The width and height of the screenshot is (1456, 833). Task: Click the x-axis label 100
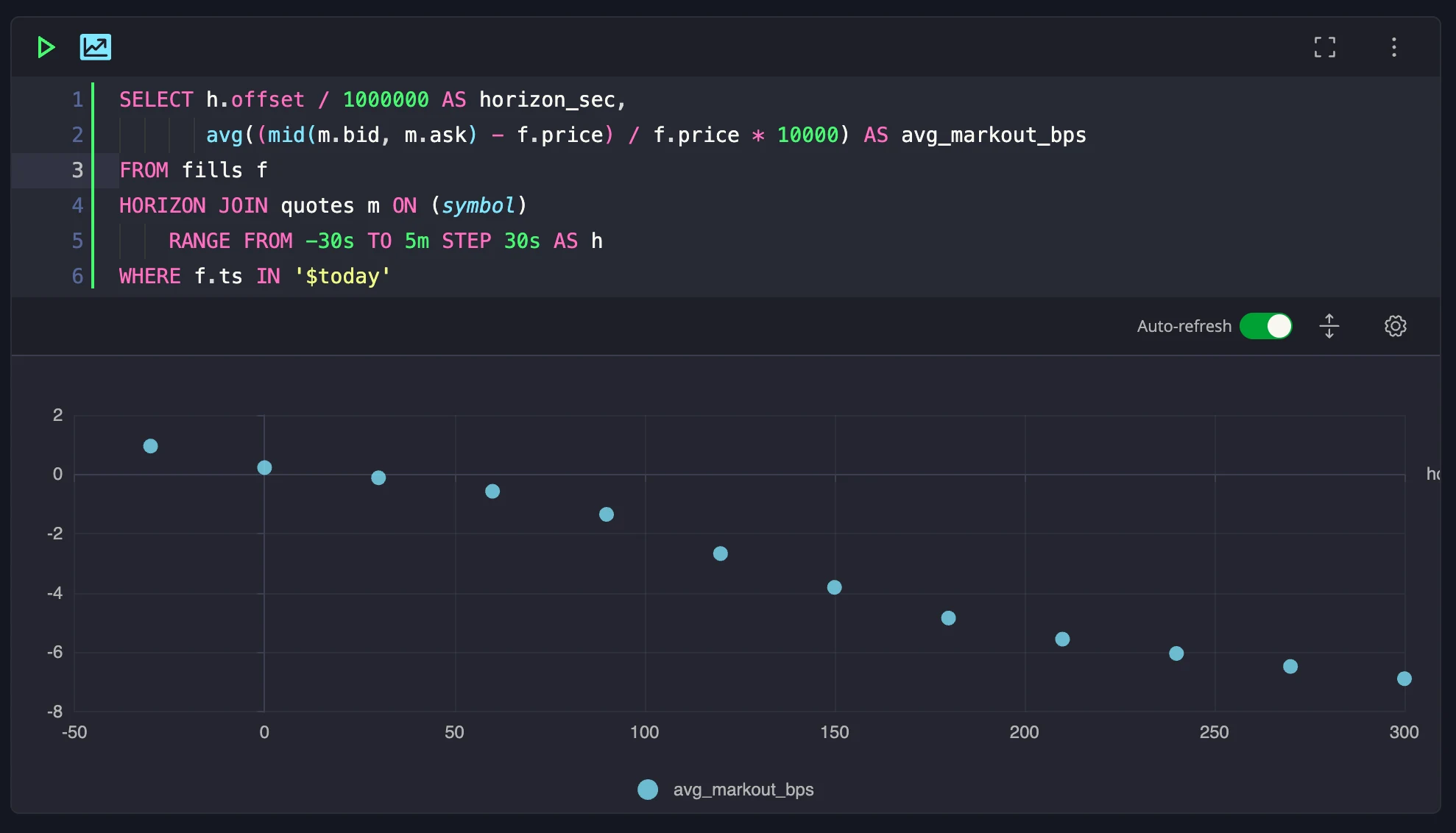click(645, 732)
